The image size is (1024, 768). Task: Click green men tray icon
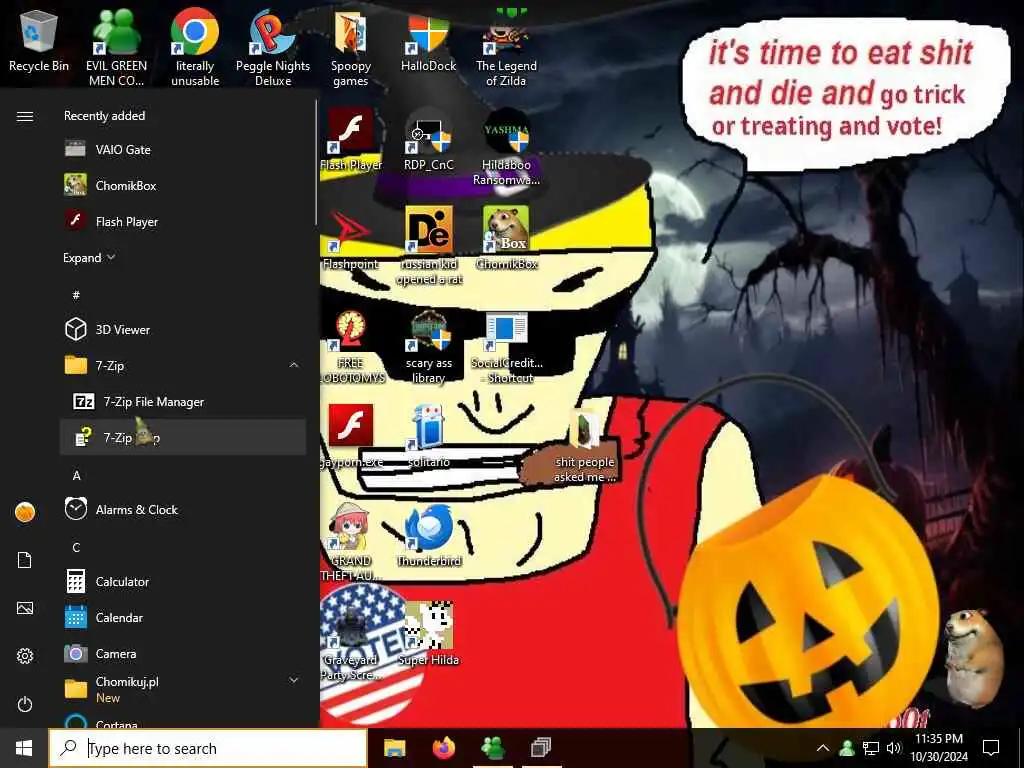point(847,748)
